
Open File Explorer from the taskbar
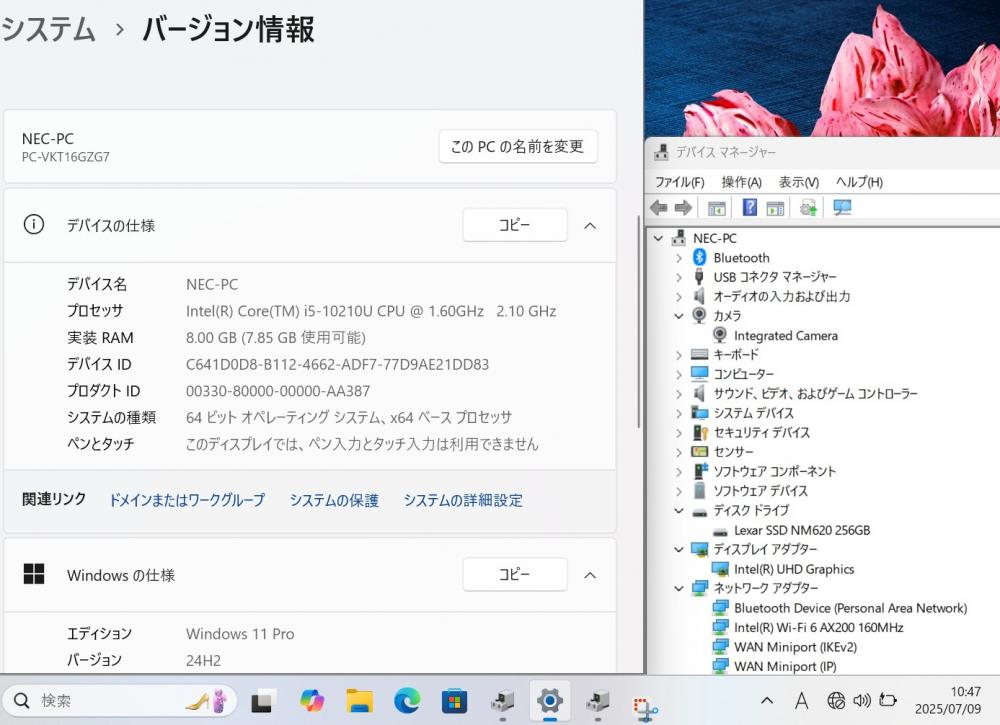click(360, 701)
